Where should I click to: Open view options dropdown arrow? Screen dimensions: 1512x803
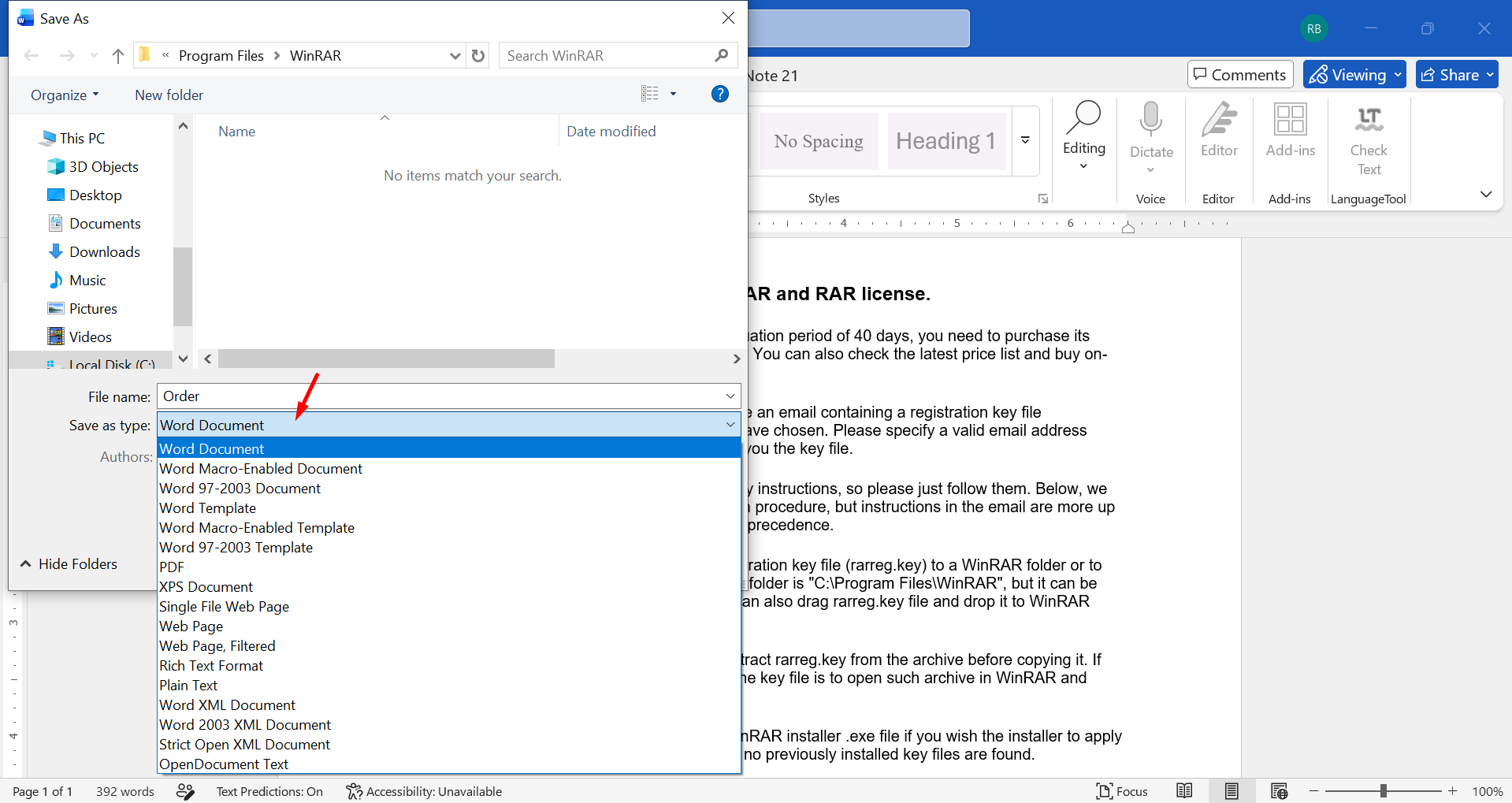(673, 94)
